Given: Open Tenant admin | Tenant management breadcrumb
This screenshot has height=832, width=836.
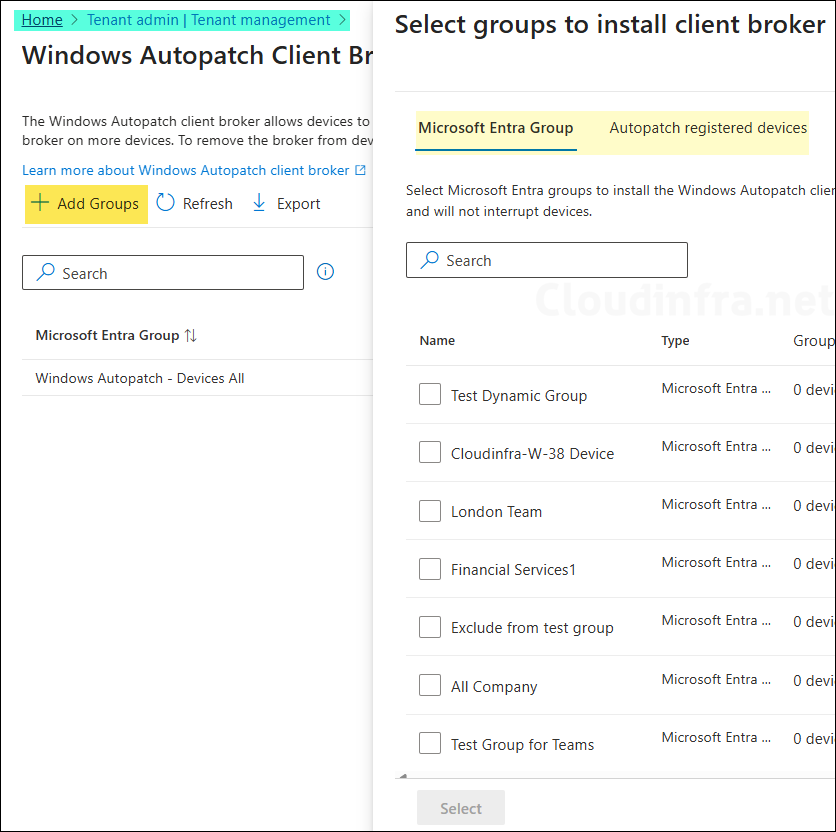Looking at the screenshot, I should (208, 20).
